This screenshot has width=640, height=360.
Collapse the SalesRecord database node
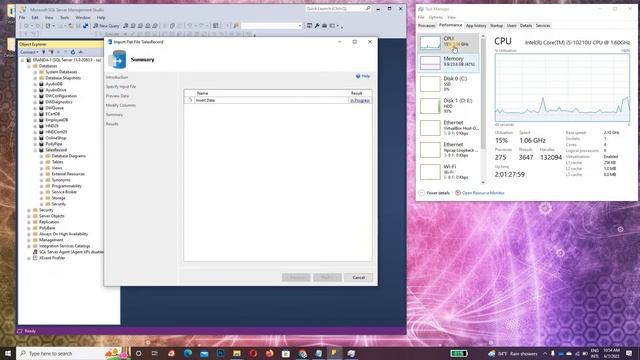[x=35, y=150]
